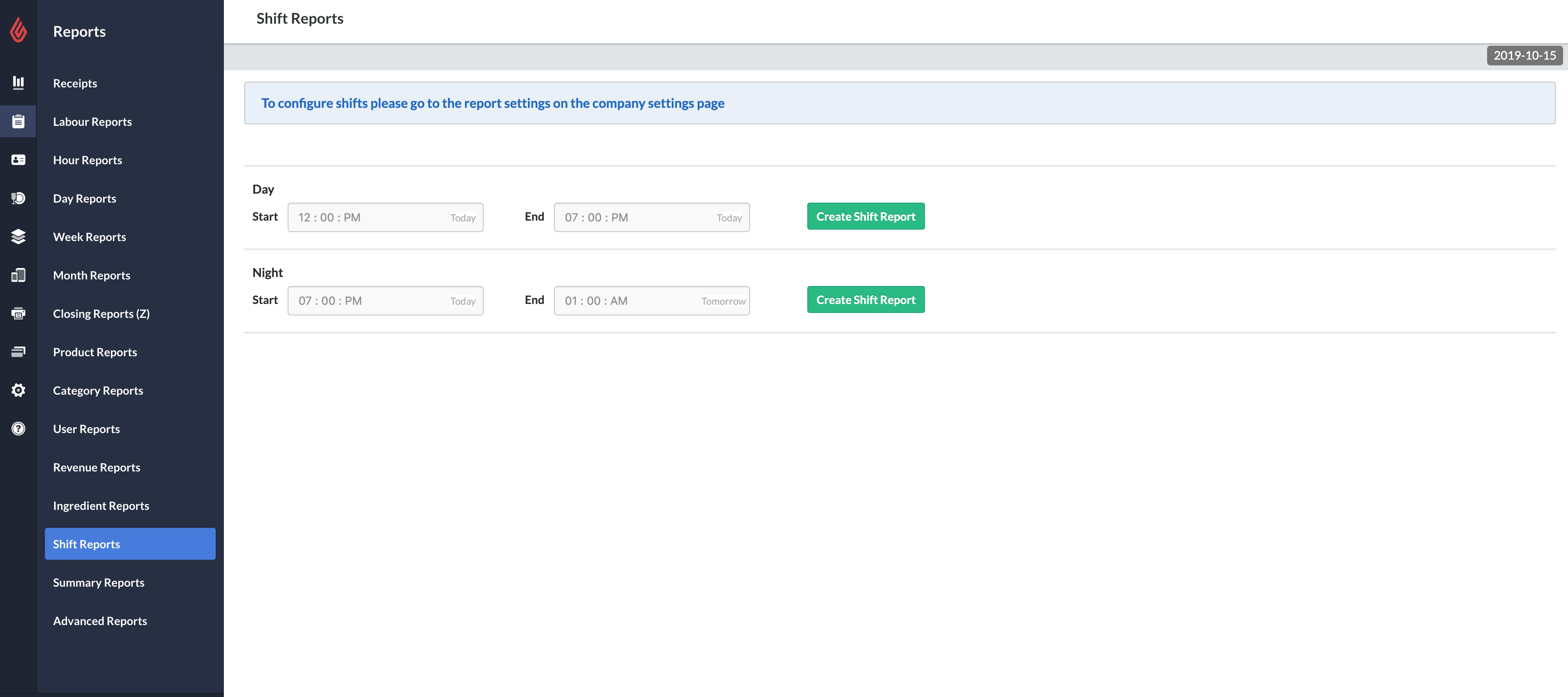This screenshot has width=1568, height=697.
Task: Click the Month Reports icon
Action: click(18, 274)
